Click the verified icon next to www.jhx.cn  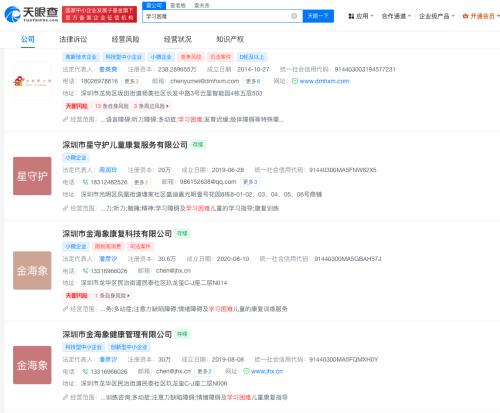(x=246, y=371)
